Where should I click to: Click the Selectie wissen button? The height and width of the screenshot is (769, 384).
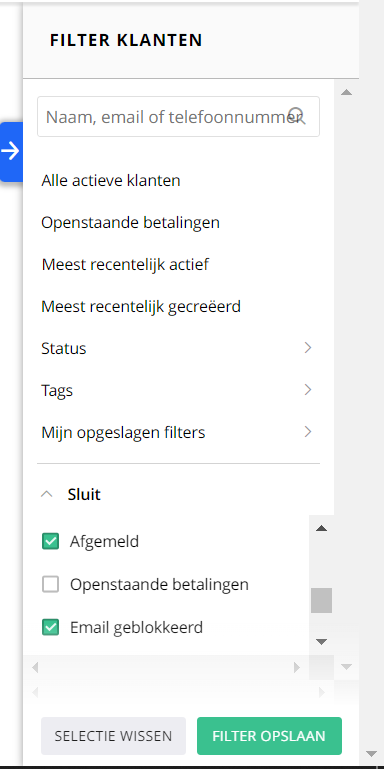[113, 736]
